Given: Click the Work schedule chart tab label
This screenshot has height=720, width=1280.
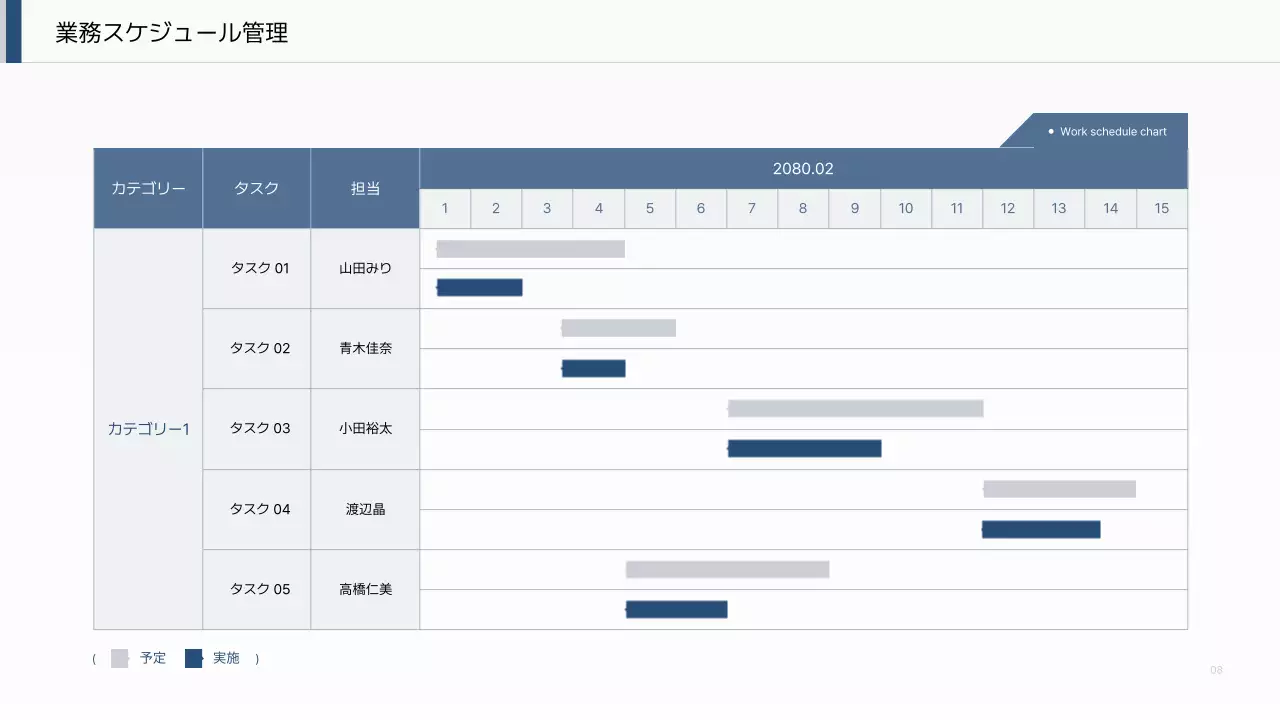Looking at the screenshot, I should [x=1112, y=132].
